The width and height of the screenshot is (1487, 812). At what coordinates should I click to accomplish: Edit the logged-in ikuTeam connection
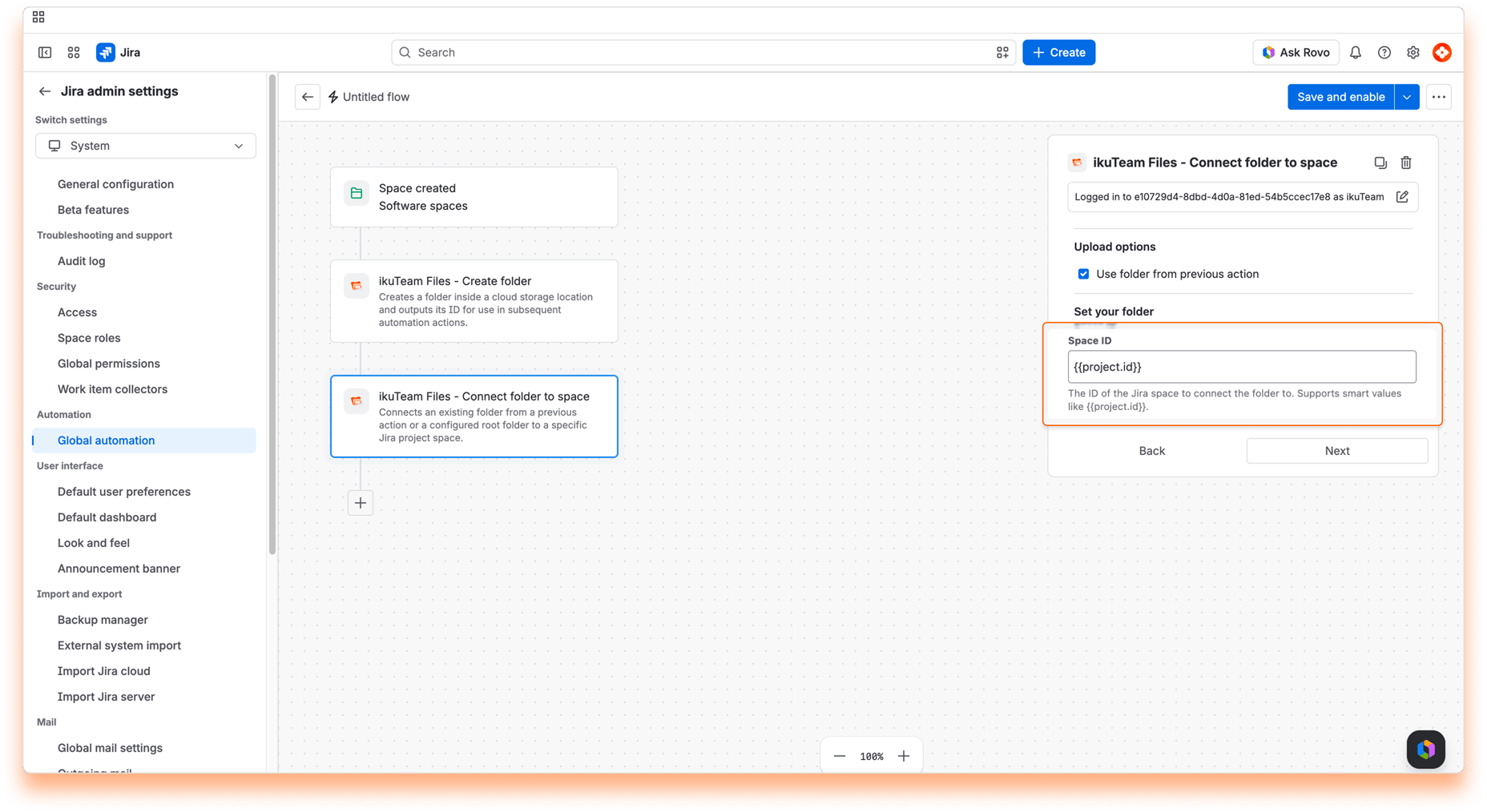(1402, 197)
